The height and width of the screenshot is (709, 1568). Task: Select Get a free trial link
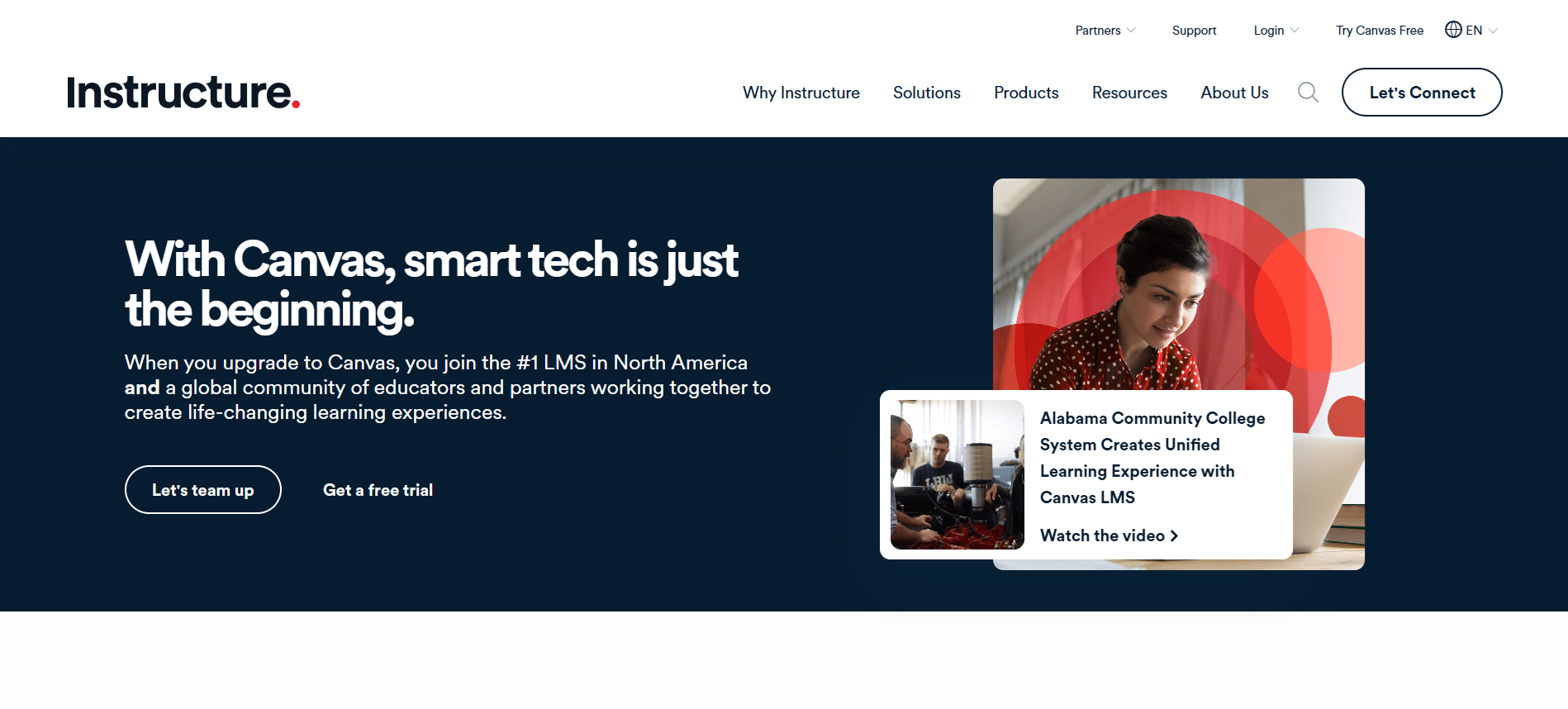point(378,490)
